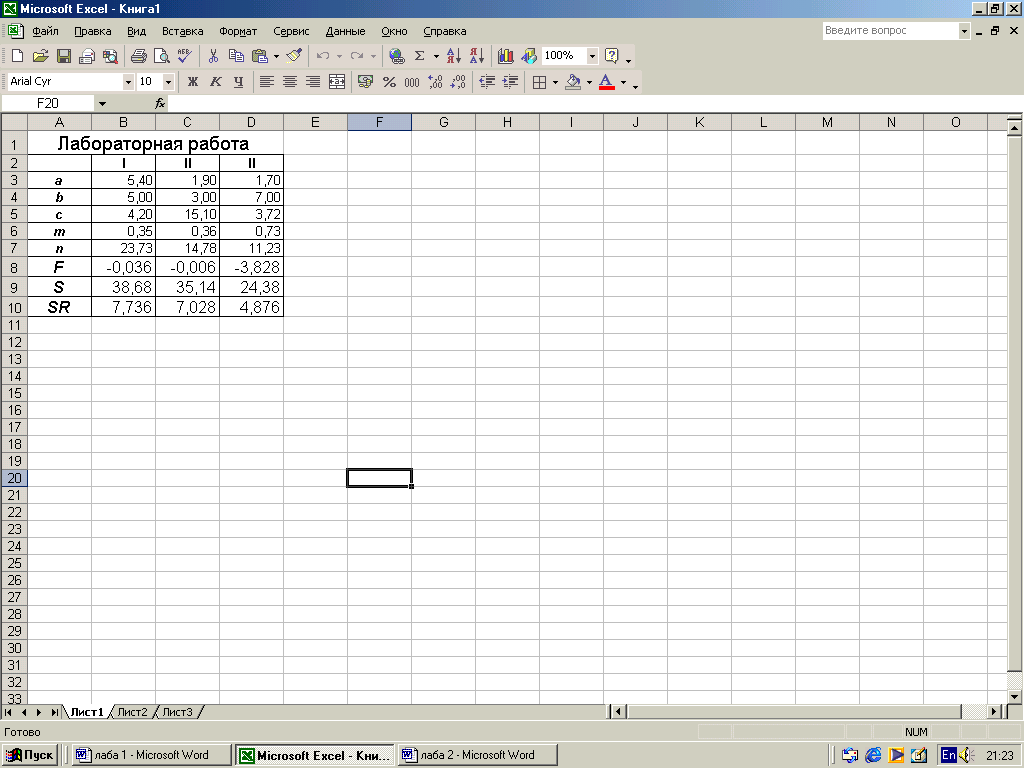Expand the Fill Color dropdown arrow
Viewport: 1024px width, 768px height.
[x=589, y=82]
